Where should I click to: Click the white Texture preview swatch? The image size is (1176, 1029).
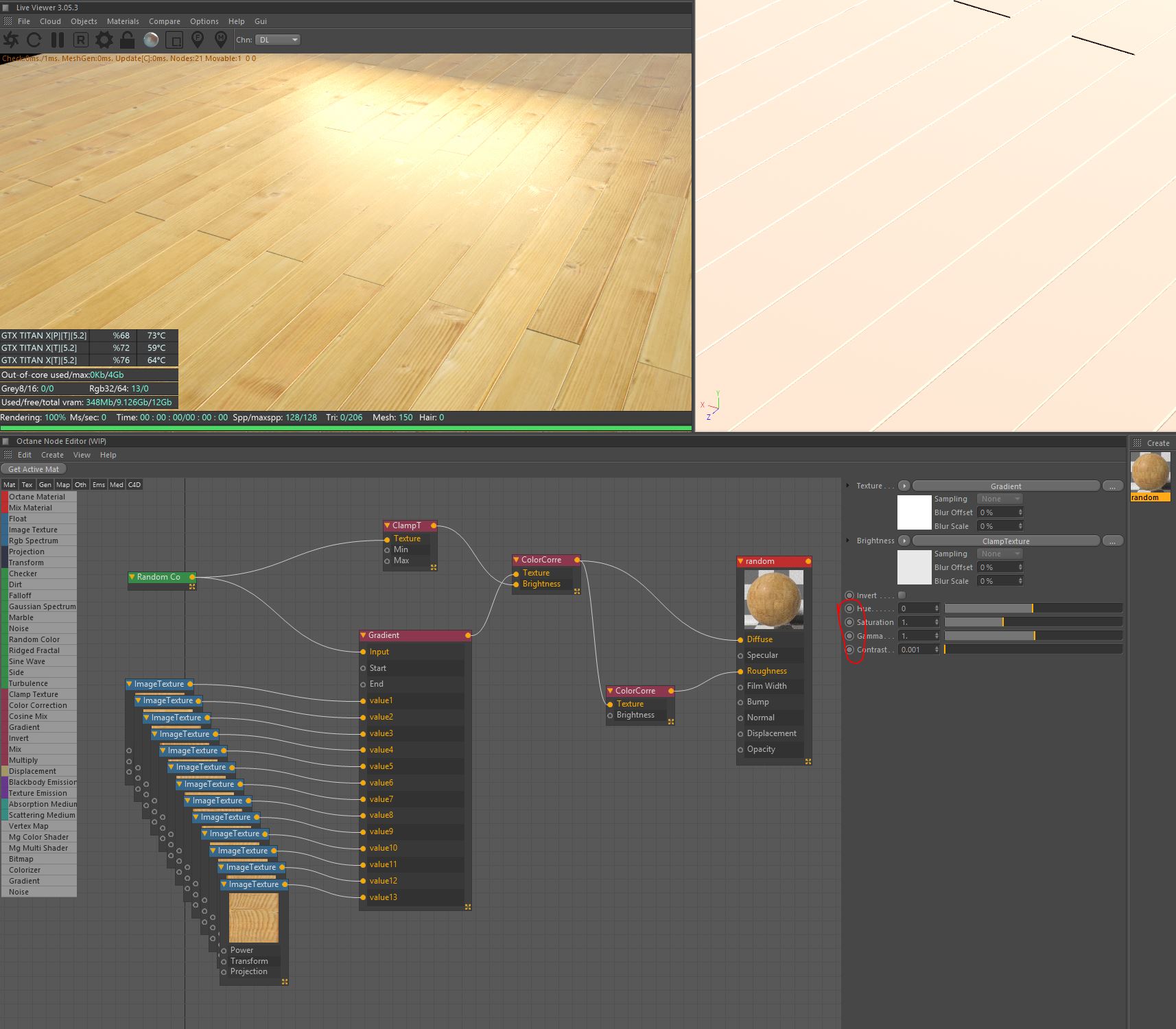pyautogui.click(x=915, y=512)
